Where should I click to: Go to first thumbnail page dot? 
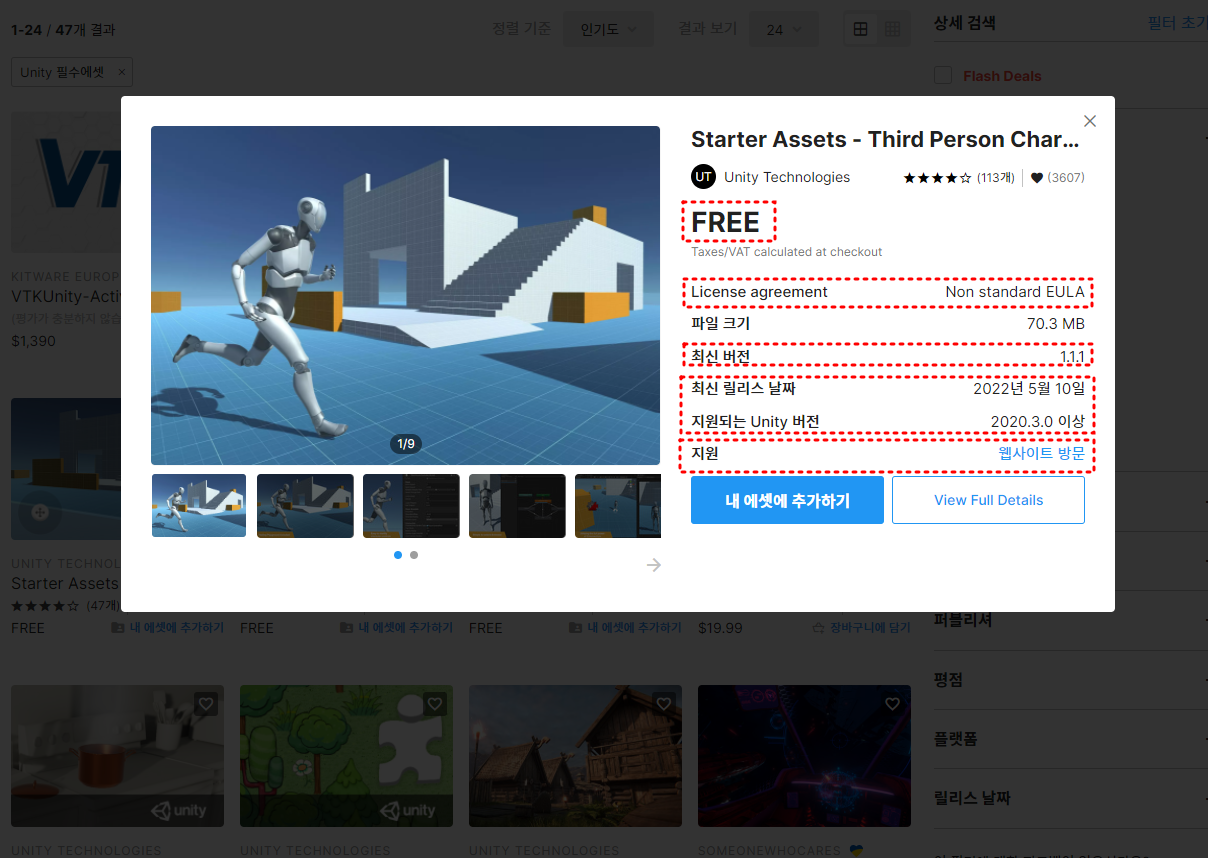(x=398, y=555)
